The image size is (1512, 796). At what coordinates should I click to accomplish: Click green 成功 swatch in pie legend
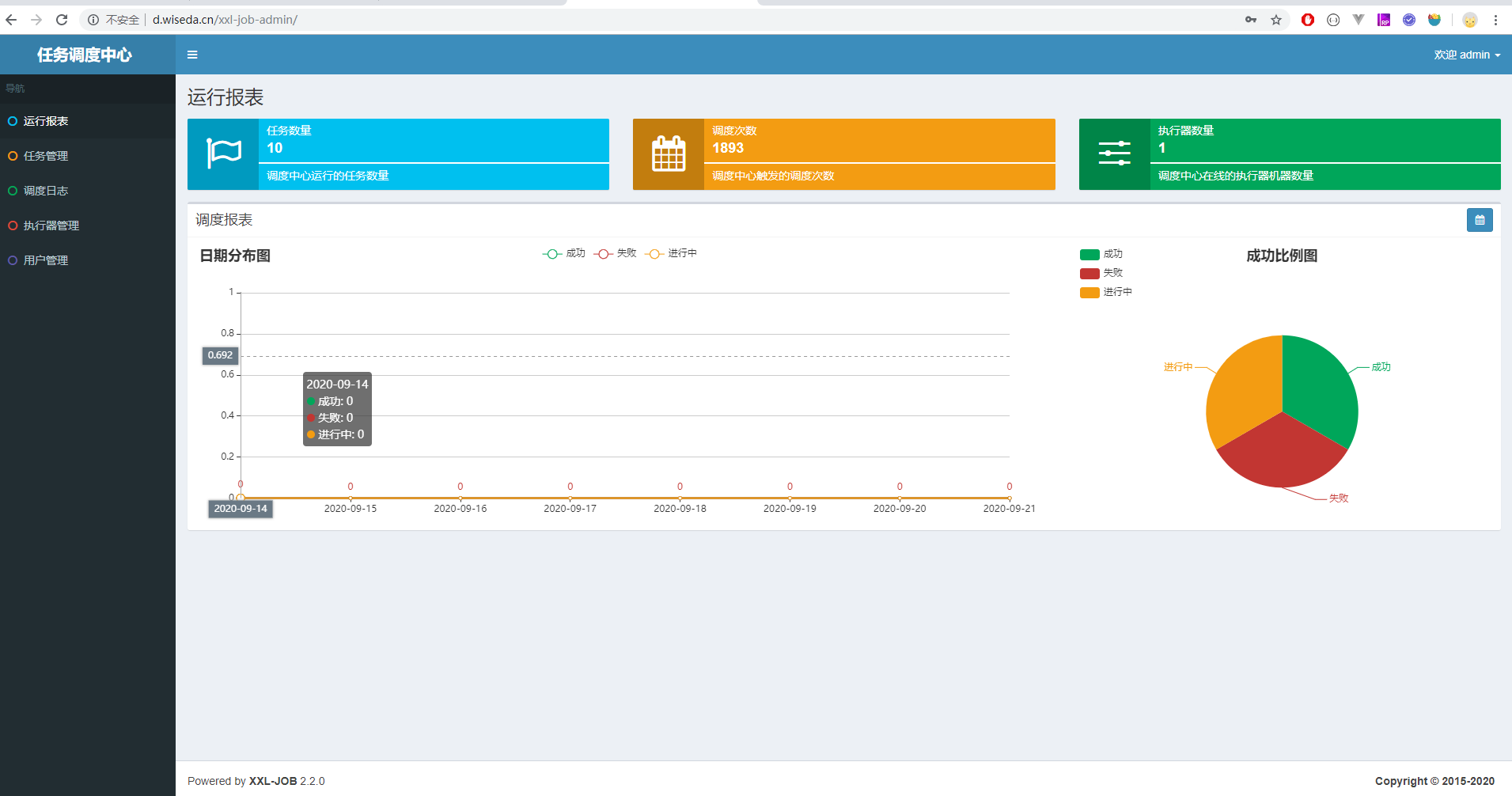pyautogui.click(x=1089, y=254)
